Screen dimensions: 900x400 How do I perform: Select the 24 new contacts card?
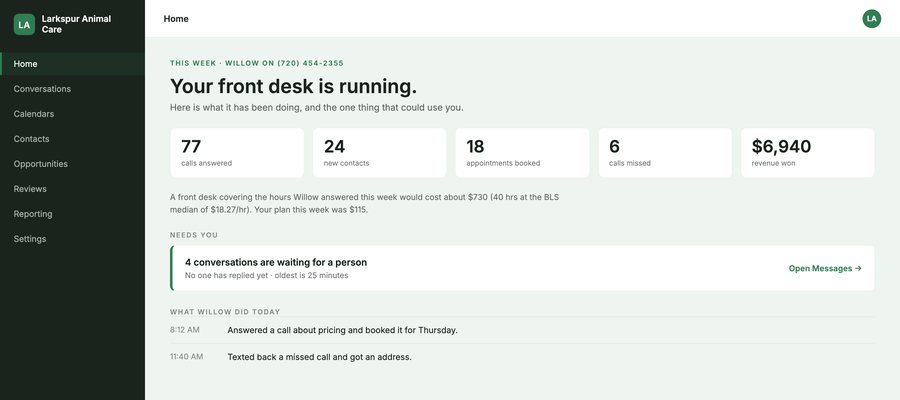379,153
